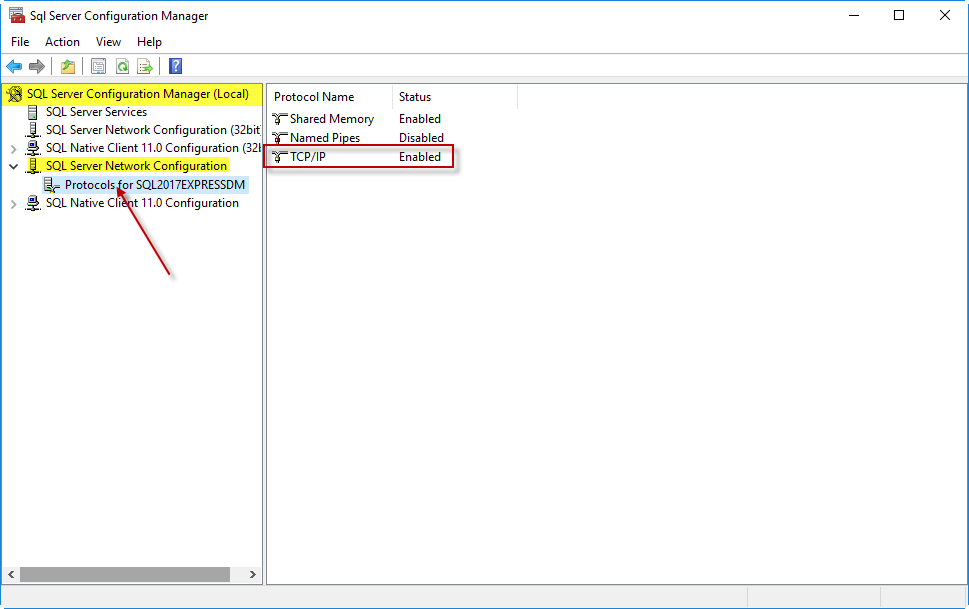Click the tree pane scroll left arrow
Viewport: 969px width, 609px height.
click(11, 574)
